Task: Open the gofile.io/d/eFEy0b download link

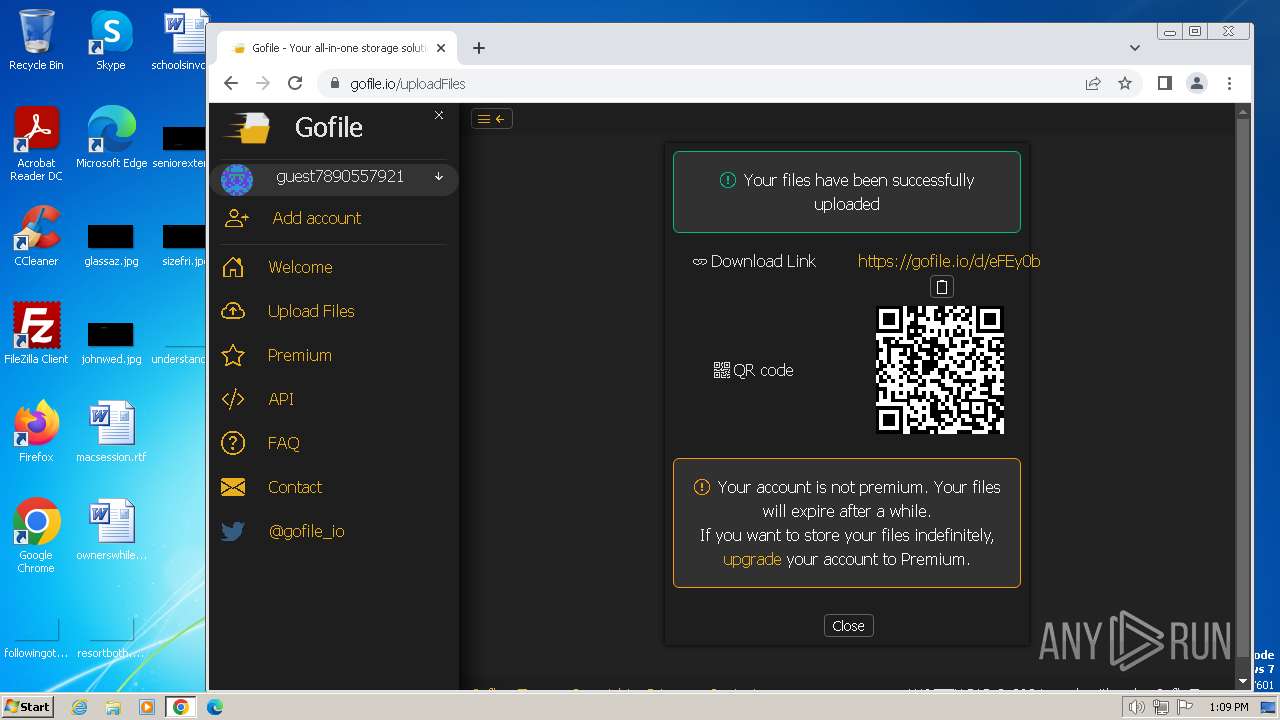Action: (949, 261)
